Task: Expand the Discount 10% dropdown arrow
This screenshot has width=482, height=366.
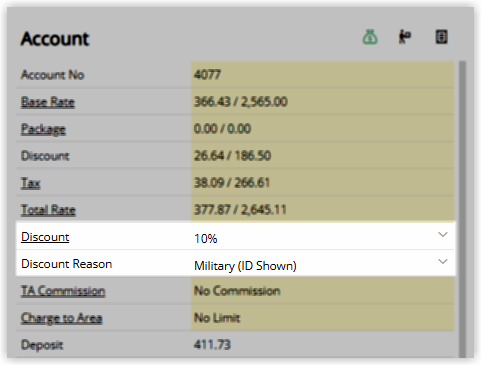Action: [x=443, y=235]
